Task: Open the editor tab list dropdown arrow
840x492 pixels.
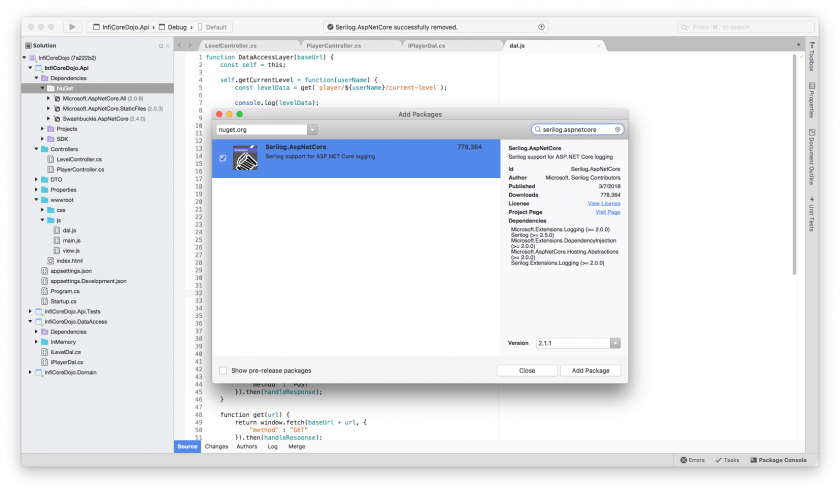Action: [798, 46]
